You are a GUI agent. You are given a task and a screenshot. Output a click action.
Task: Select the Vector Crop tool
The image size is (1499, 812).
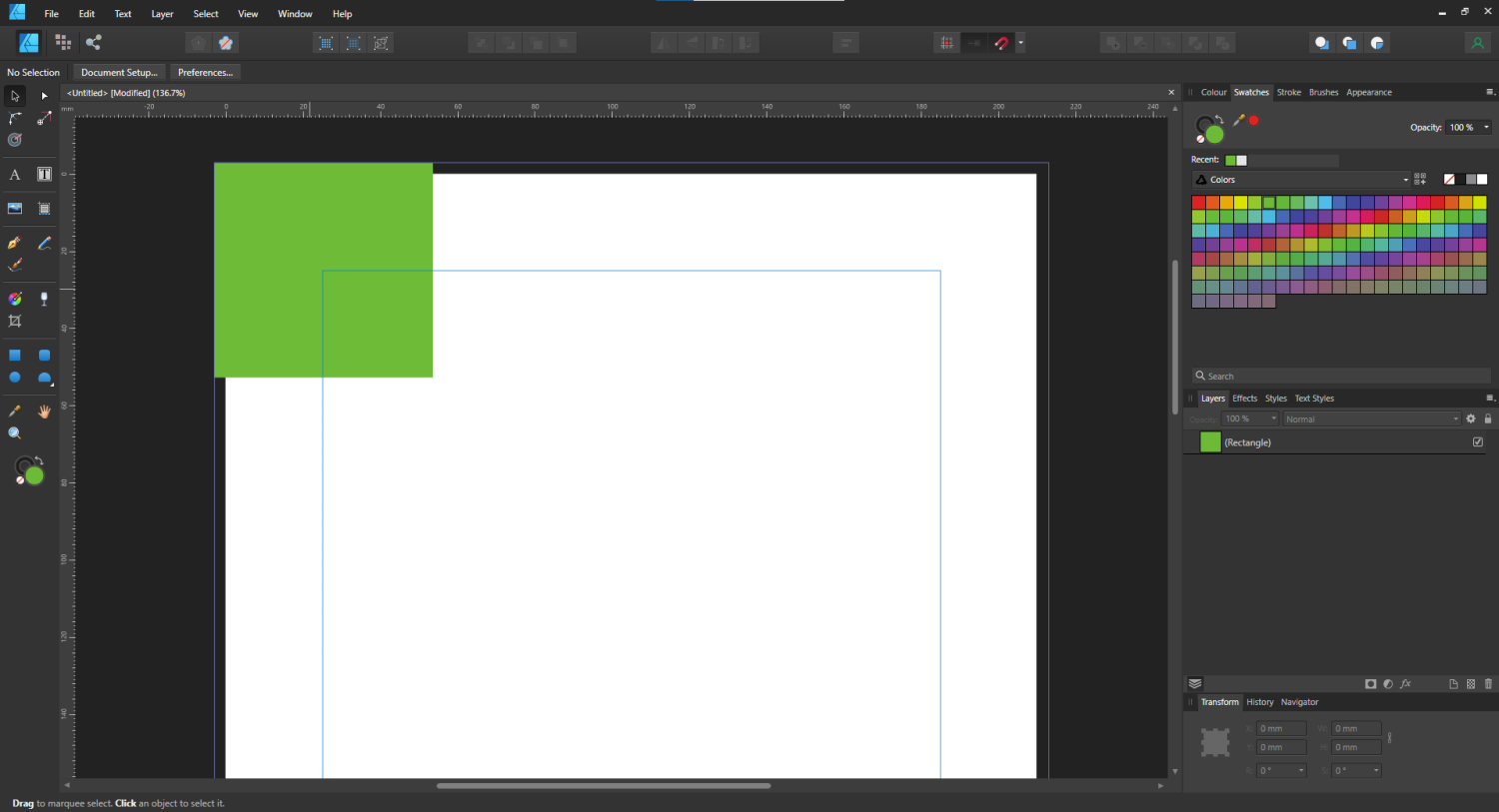(x=14, y=321)
